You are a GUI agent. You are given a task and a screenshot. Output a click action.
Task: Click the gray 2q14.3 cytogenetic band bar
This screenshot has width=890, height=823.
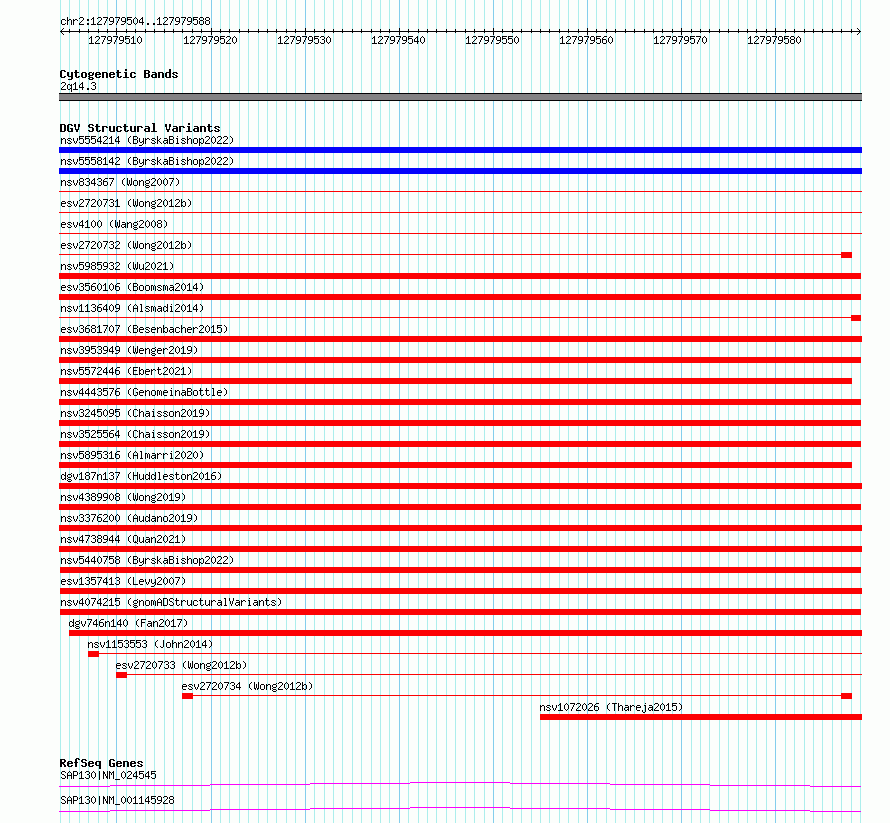click(x=460, y=97)
